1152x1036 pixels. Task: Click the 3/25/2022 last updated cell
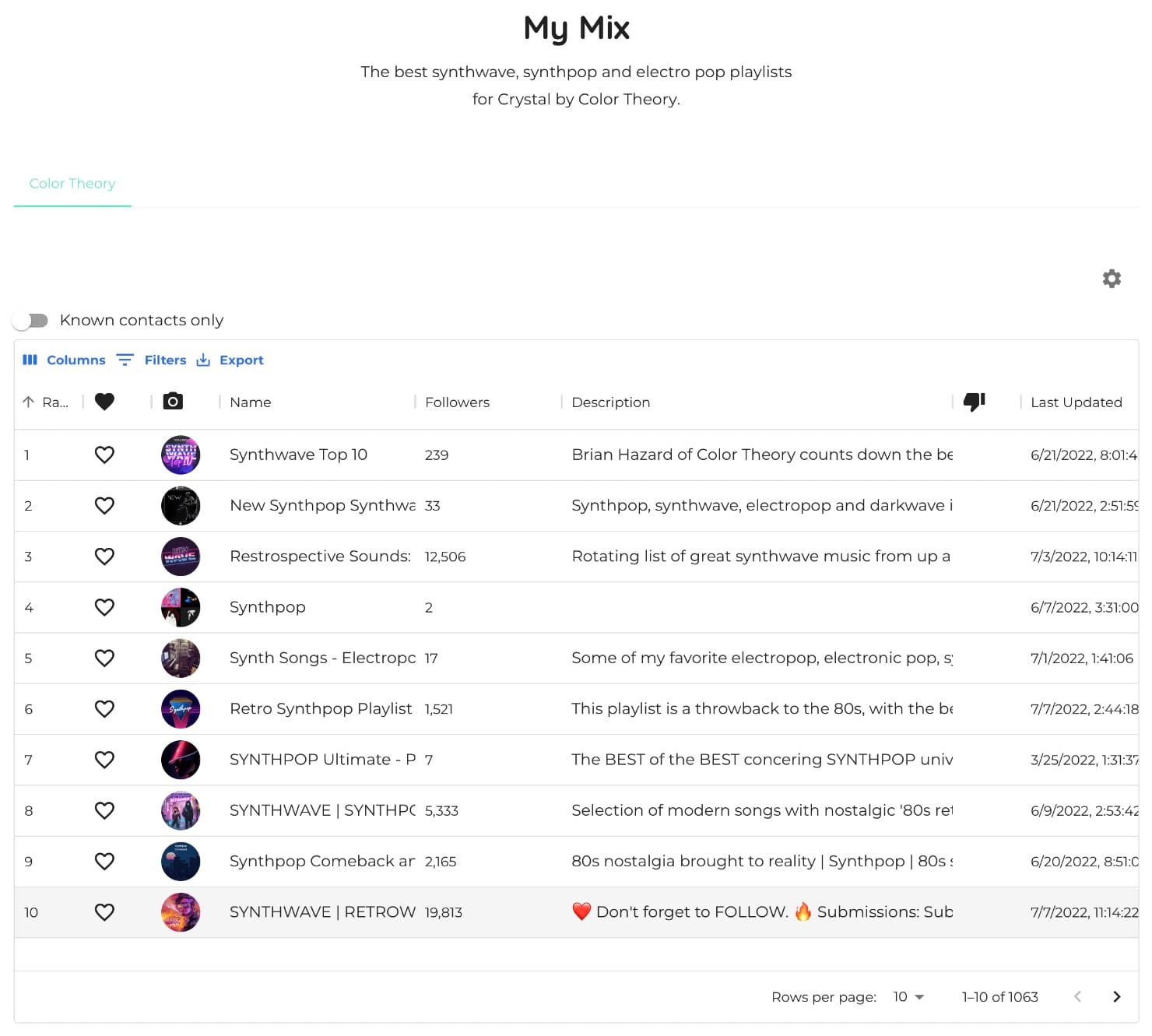coord(1084,760)
